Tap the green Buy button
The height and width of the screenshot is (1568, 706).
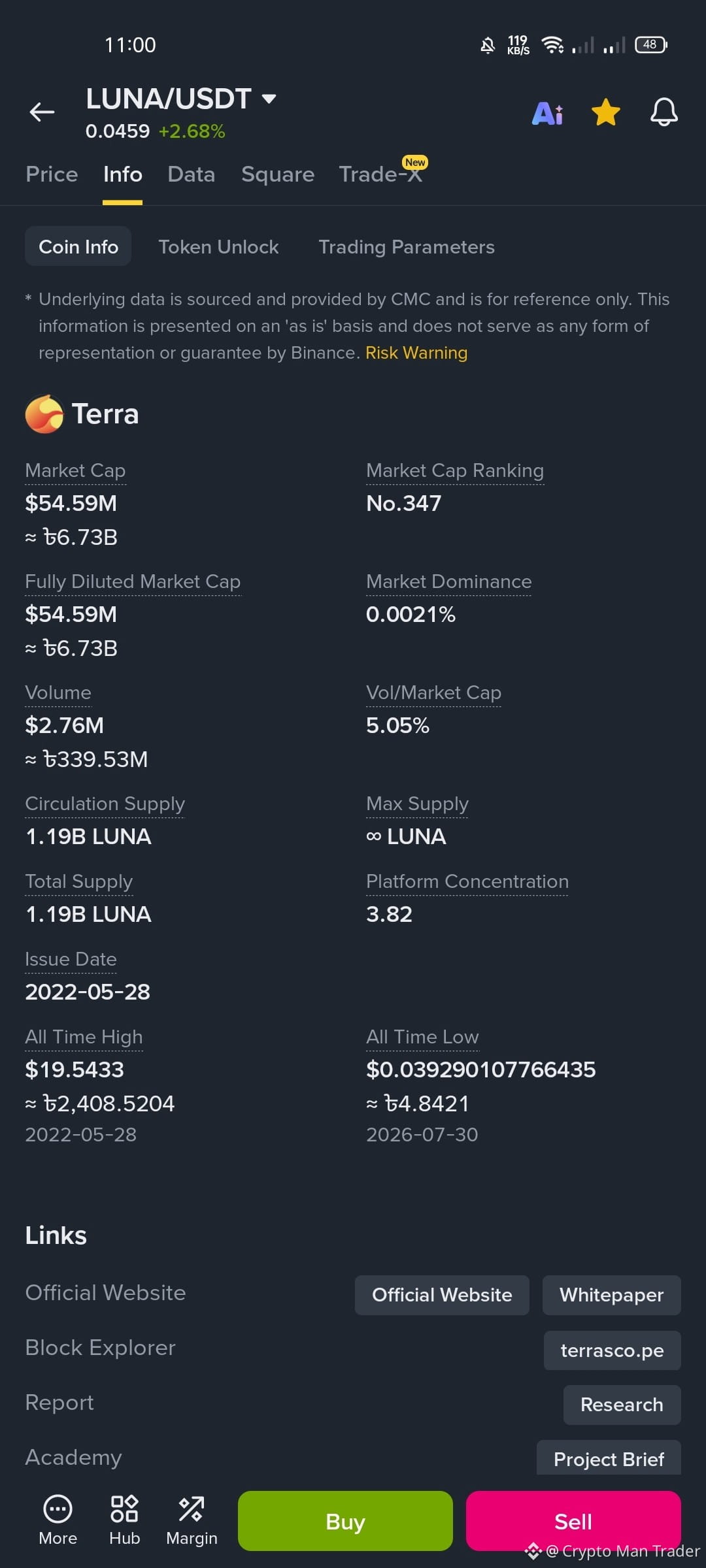[345, 1521]
